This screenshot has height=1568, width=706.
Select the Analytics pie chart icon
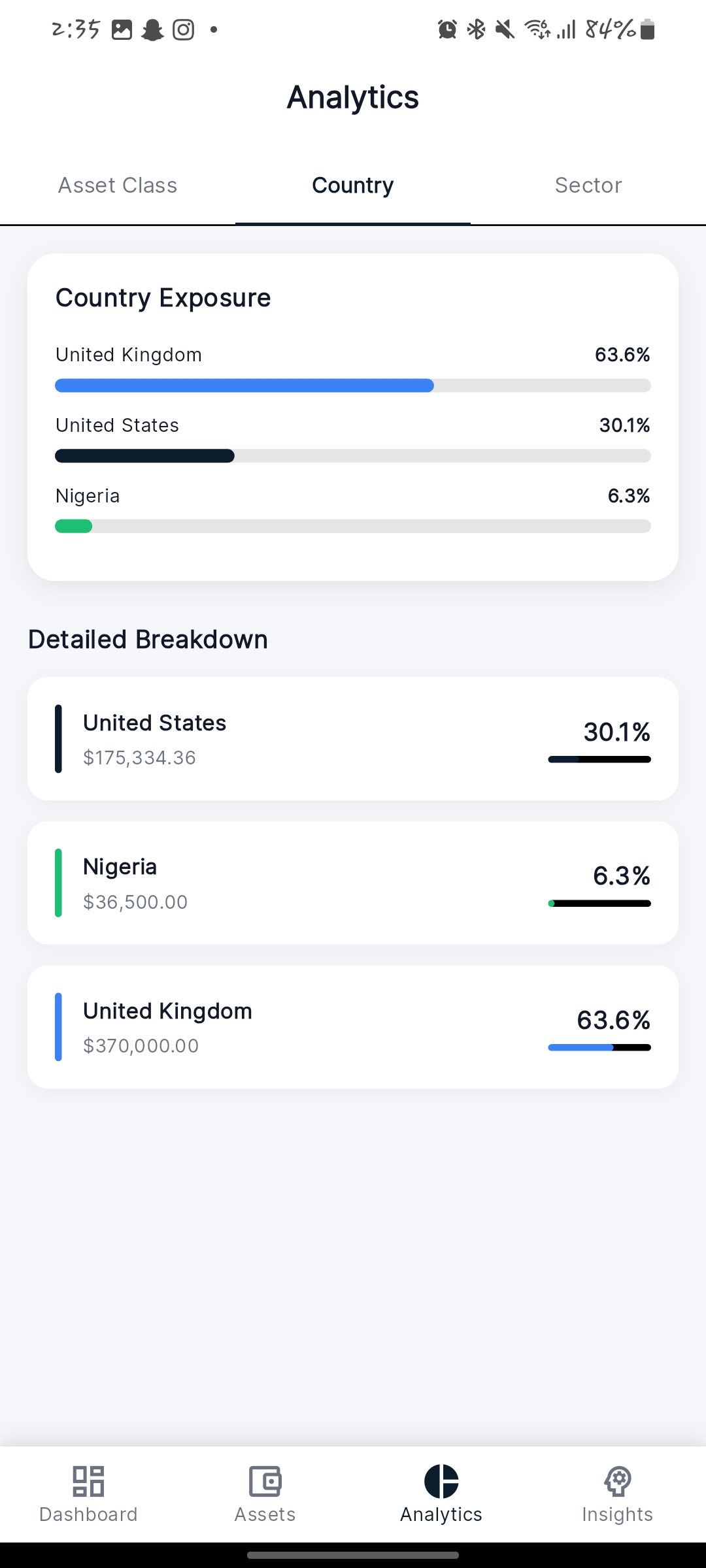coord(441,1481)
